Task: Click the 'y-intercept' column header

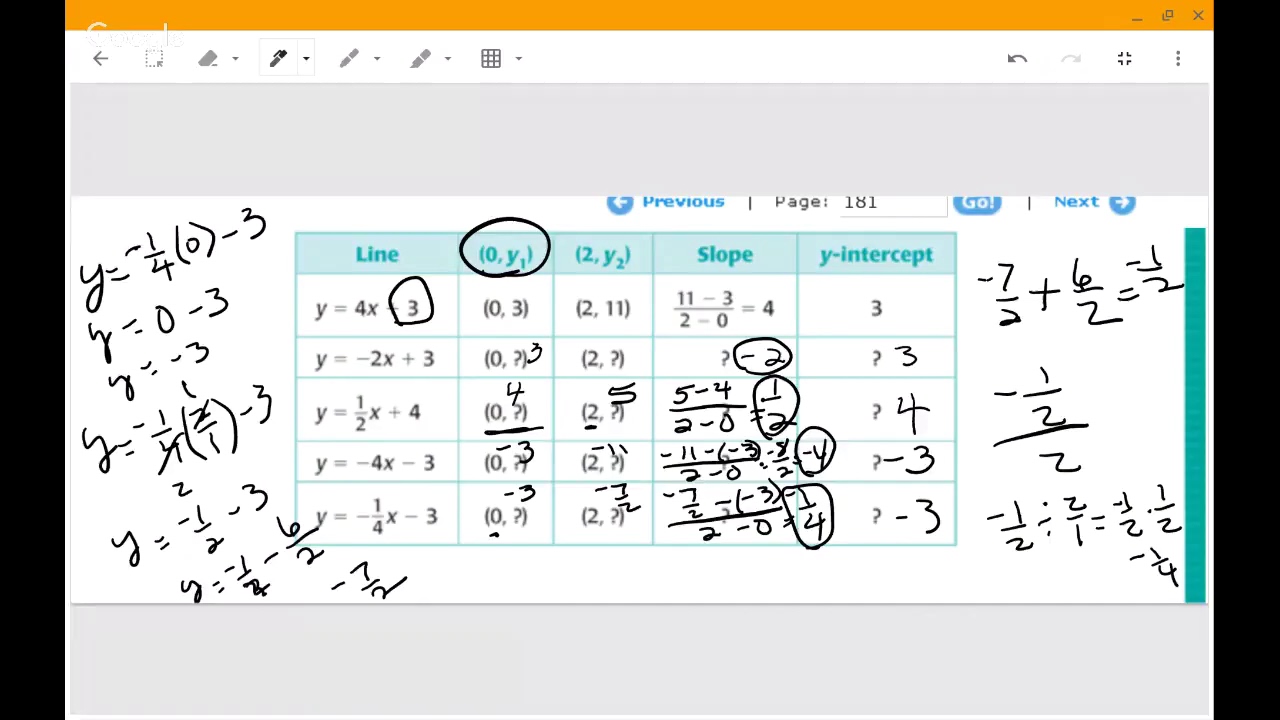Action: pyautogui.click(x=877, y=254)
